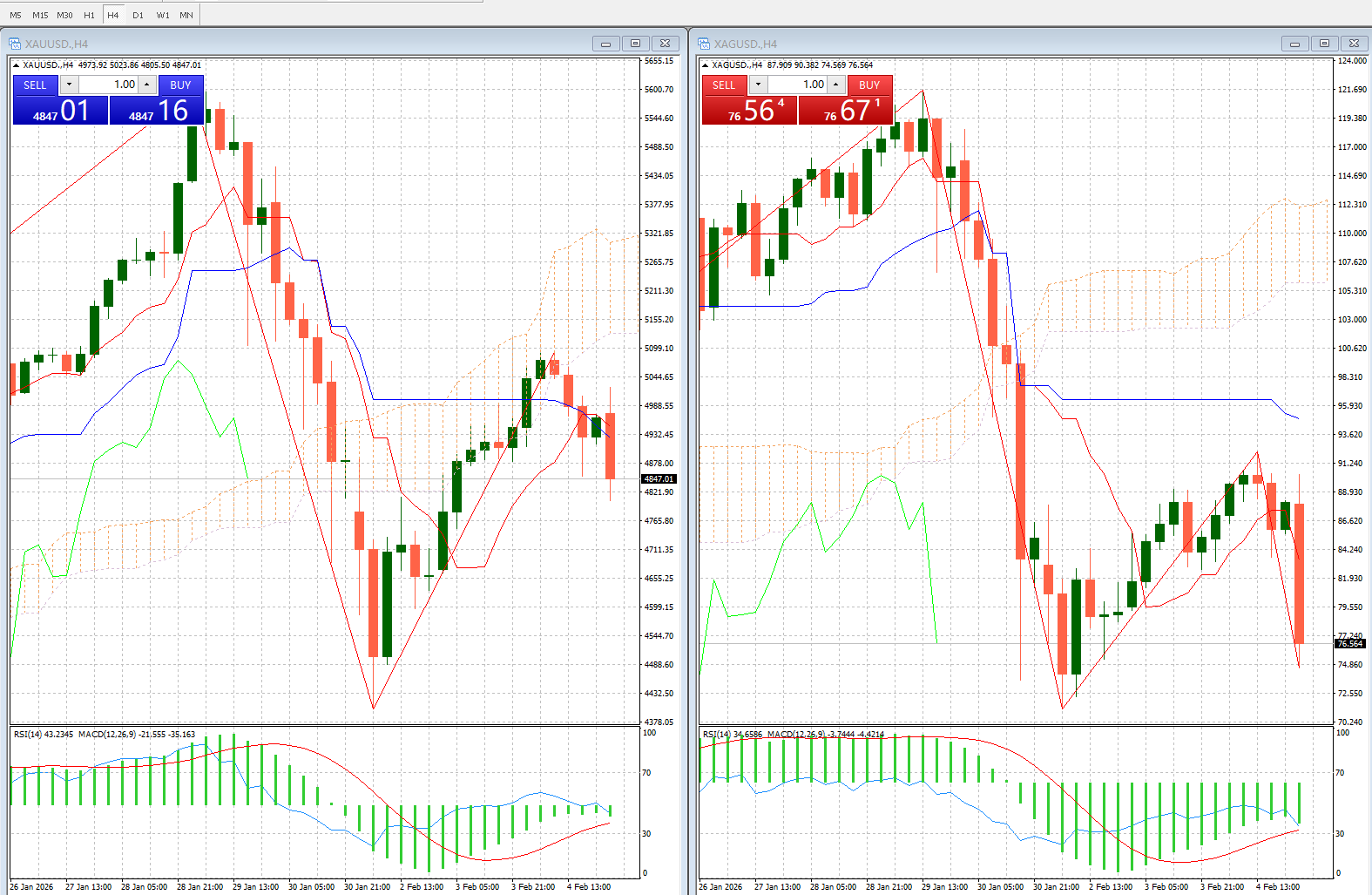Collapse the XAUUSD one-click trading panel
Screen dimensions: 1372x895
point(16,64)
